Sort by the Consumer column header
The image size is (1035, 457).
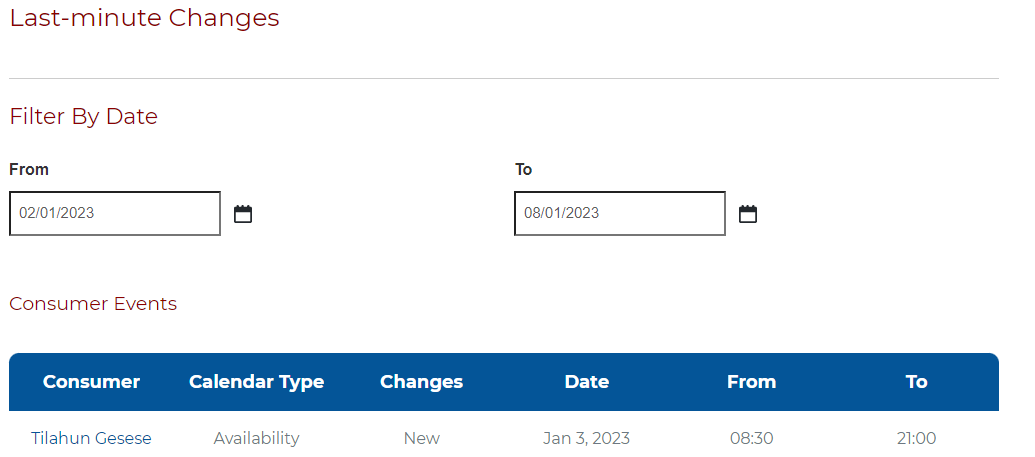pyautogui.click(x=91, y=382)
